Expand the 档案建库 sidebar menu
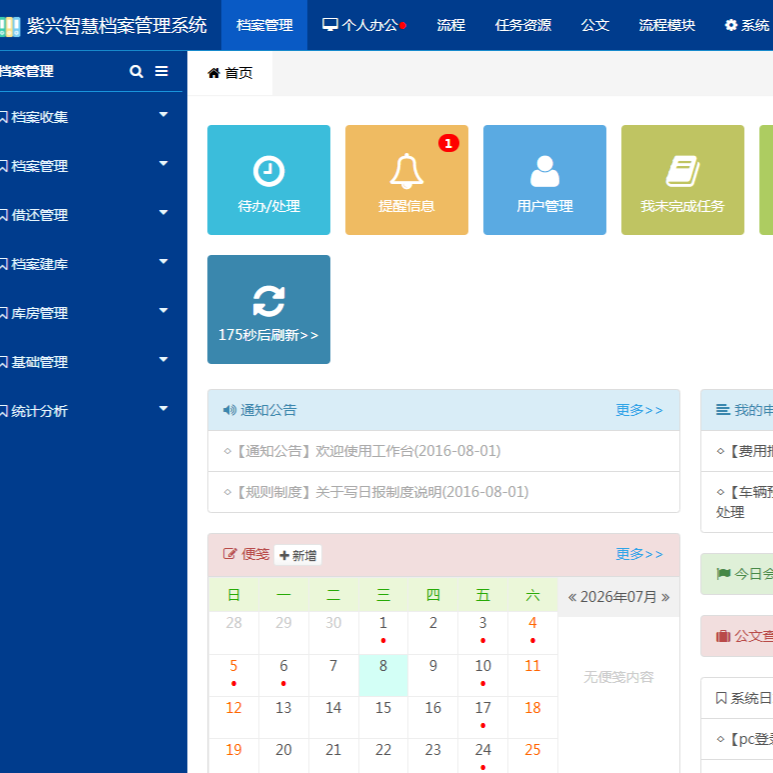This screenshot has width=773, height=773. click(164, 261)
